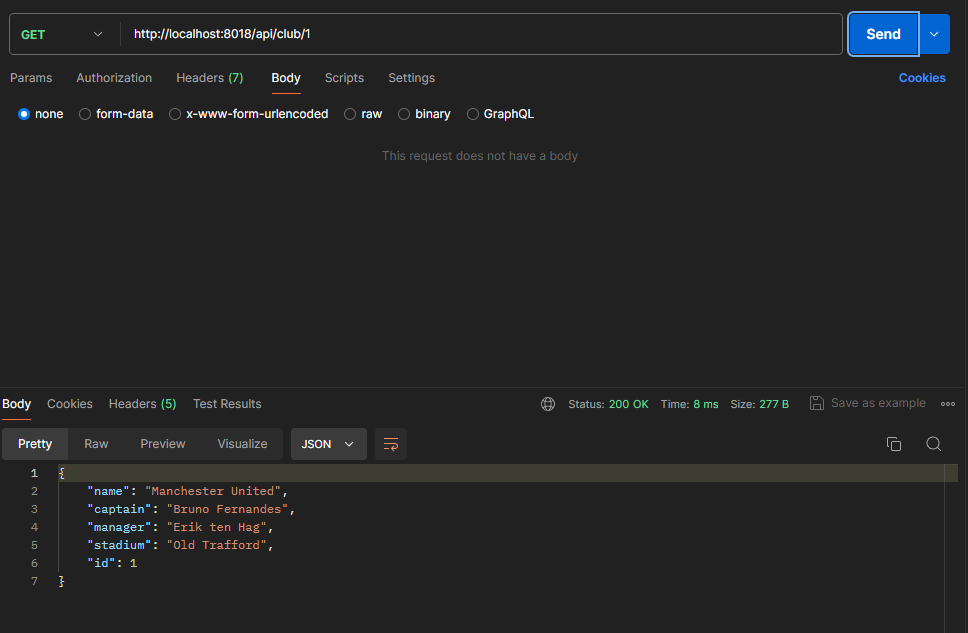Click the "manager" key in response
Image resolution: width=968 pixels, height=633 pixels.
(x=119, y=527)
